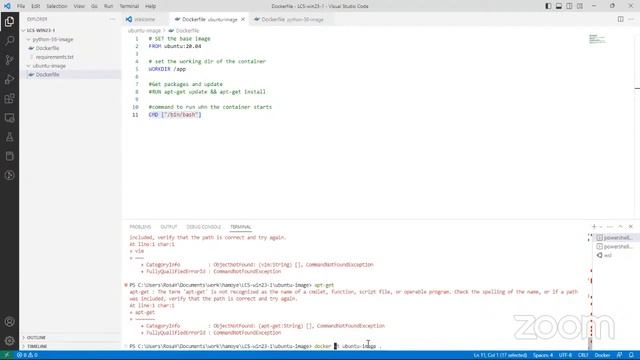Screen dimensions: 640x360
Task: Open the File menu
Action: point(21,6)
